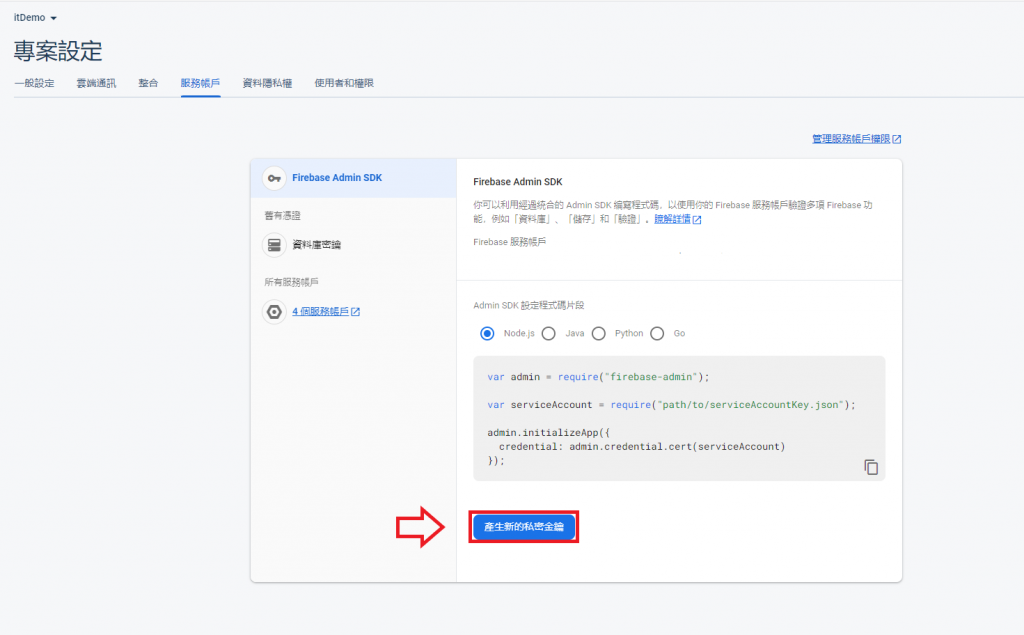This screenshot has width=1024, height=635.
Task: Click the 所有服務帳戶 section label
Action: click(x=291, y=282)
